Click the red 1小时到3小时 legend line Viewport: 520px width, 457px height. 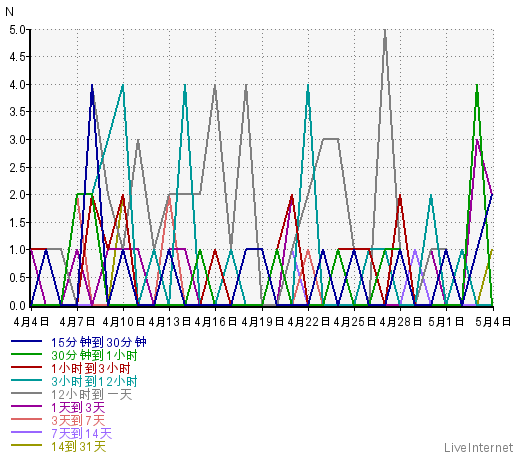point(26,367)
